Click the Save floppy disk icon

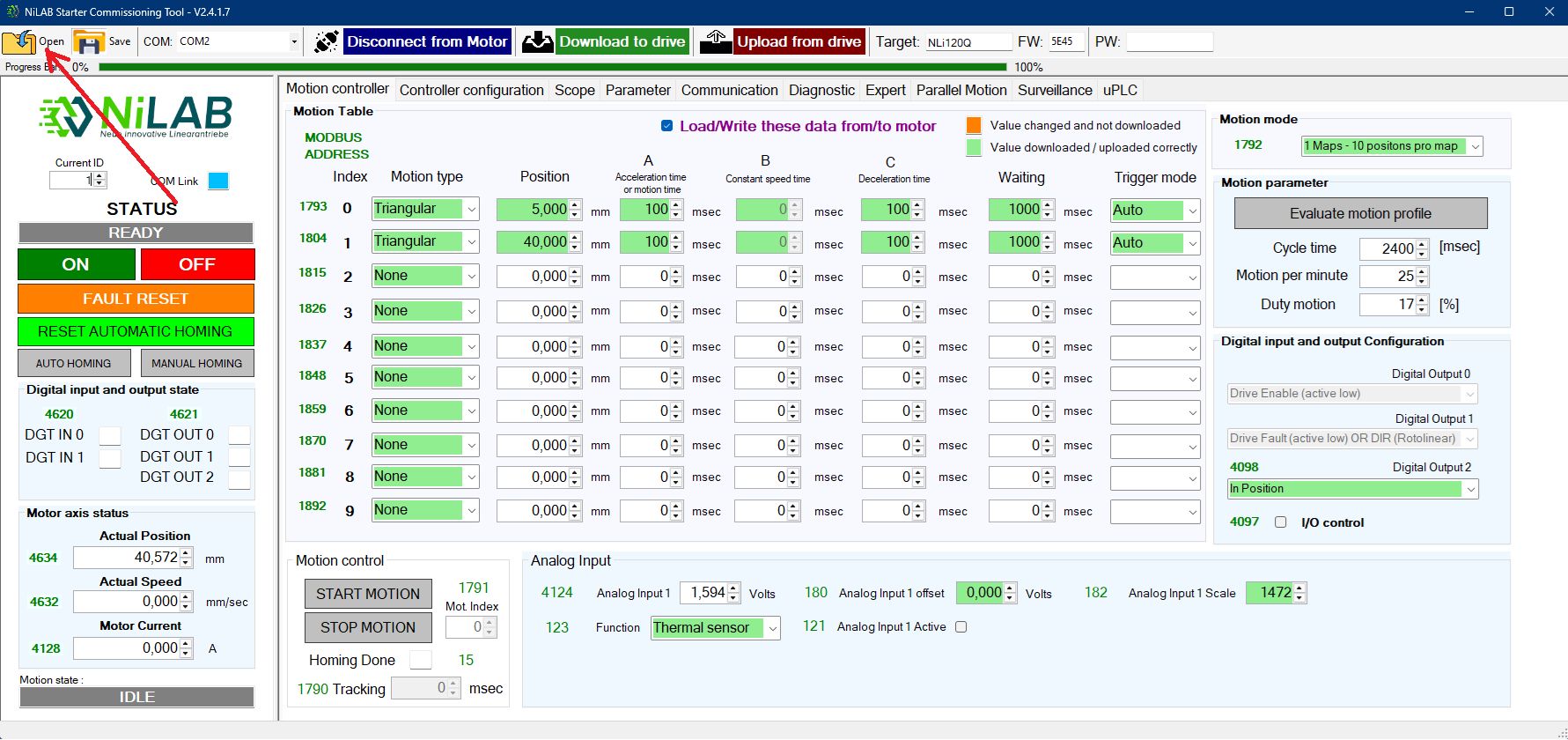point(88,41)
